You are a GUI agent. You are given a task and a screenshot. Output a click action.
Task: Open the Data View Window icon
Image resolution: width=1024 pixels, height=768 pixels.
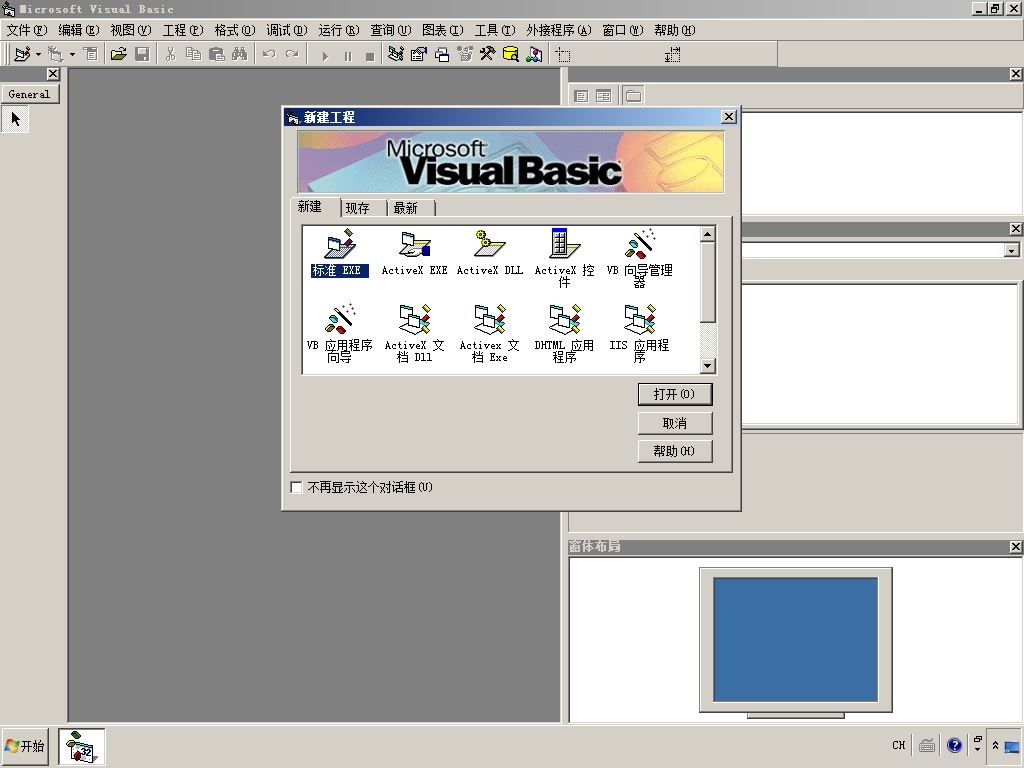pos(511,54)
